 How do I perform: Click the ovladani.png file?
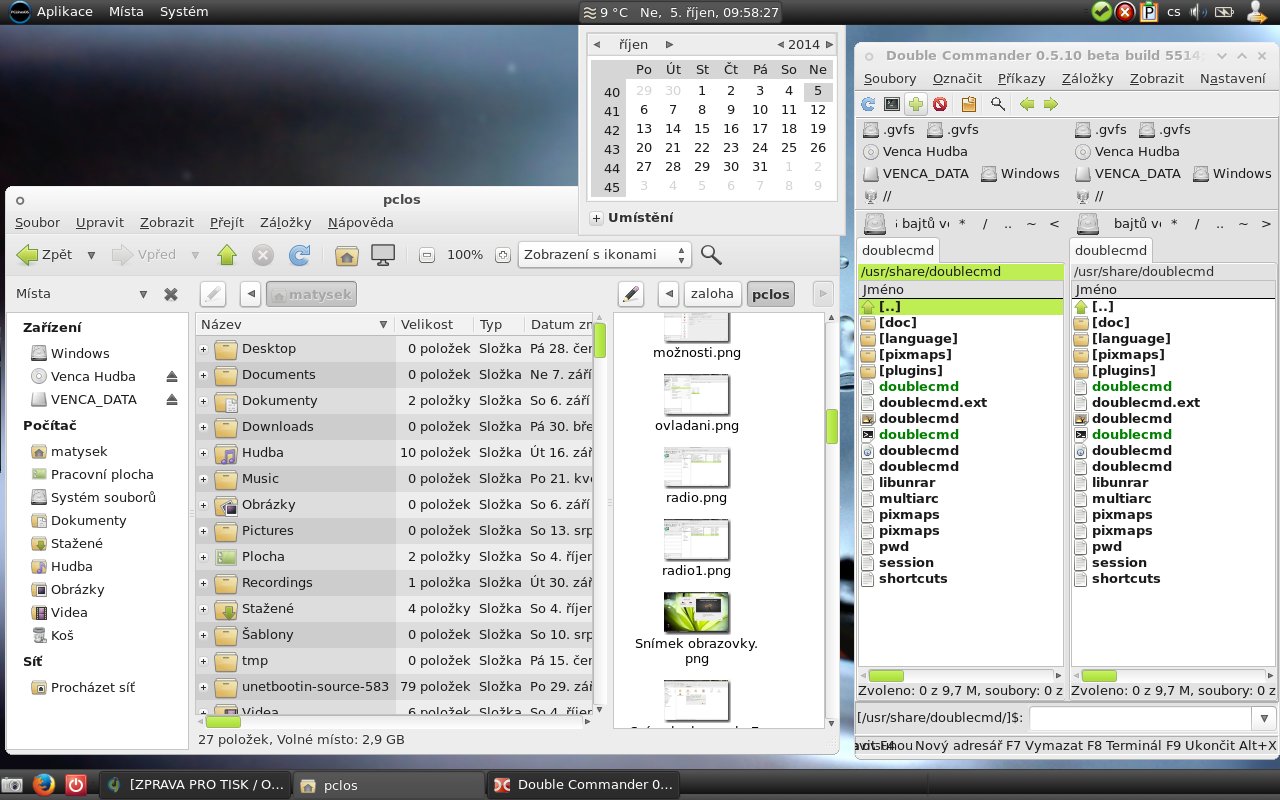[x=696, y=404]
